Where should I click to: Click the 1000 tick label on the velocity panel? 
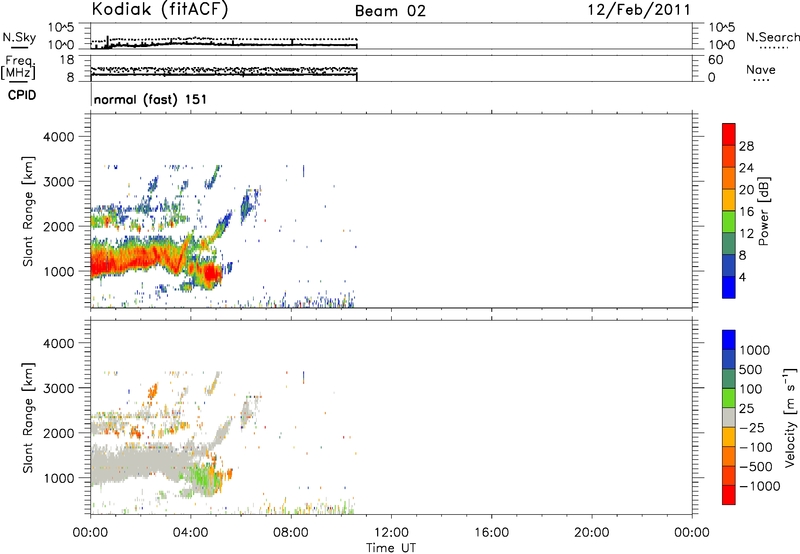[x=59, y=478]
